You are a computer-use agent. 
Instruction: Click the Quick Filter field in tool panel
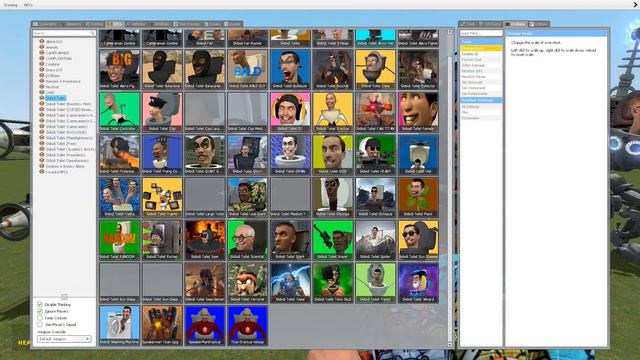(481, 33)
